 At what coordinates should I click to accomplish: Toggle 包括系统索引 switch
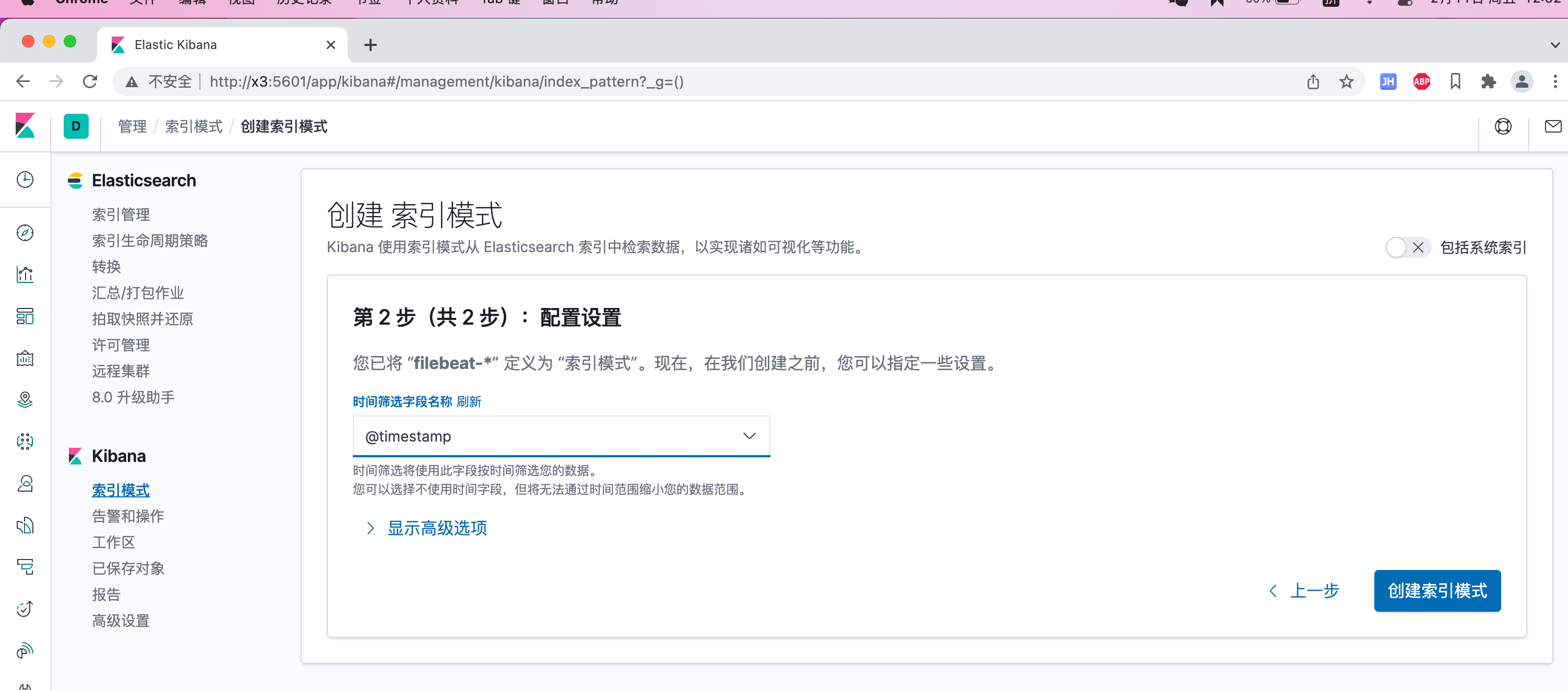coord(1407,247)
